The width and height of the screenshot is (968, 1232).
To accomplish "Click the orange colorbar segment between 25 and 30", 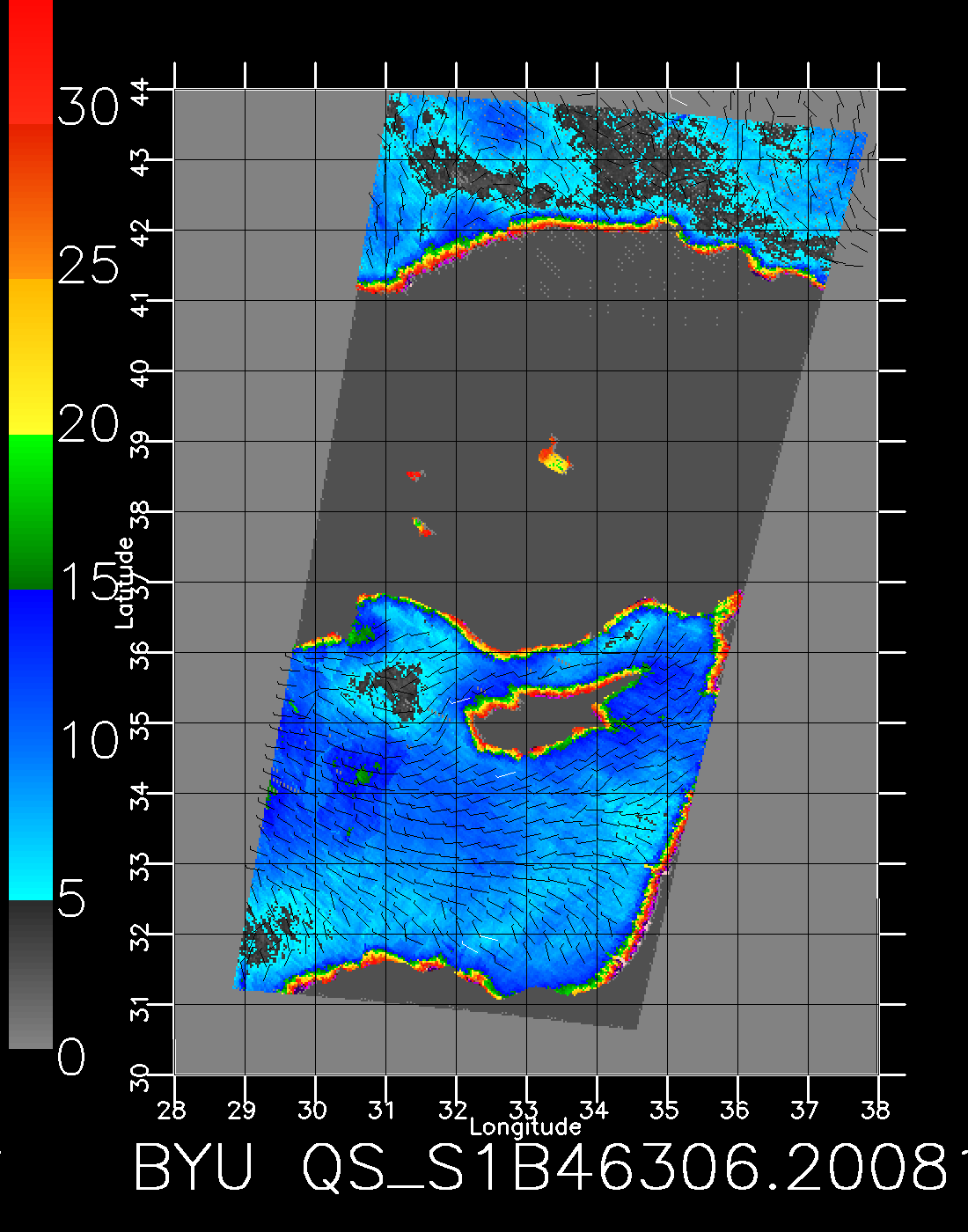I will click(x=31, y=202).
